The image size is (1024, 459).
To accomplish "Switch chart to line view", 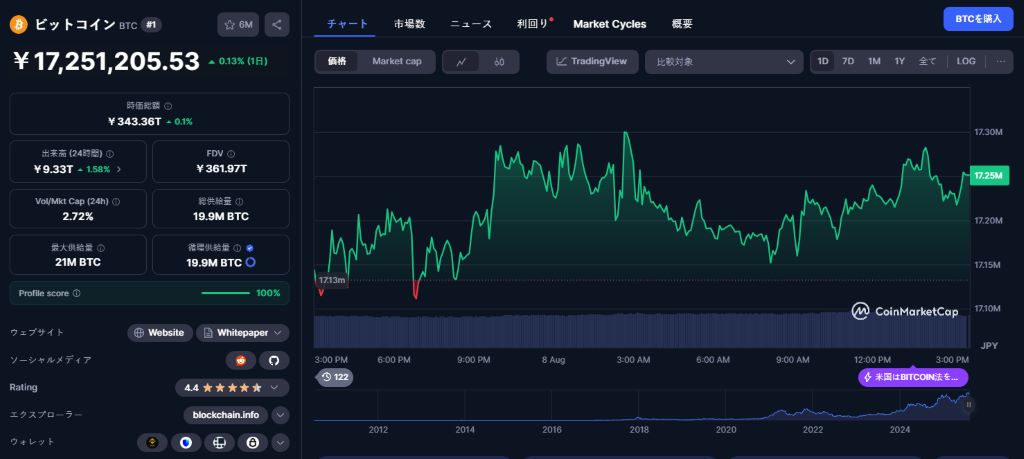I will [x=461, y=62].
